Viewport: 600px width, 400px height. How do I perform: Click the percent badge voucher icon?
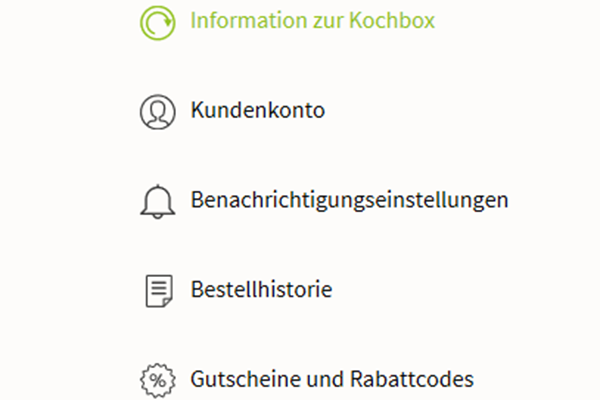point(158,380)
